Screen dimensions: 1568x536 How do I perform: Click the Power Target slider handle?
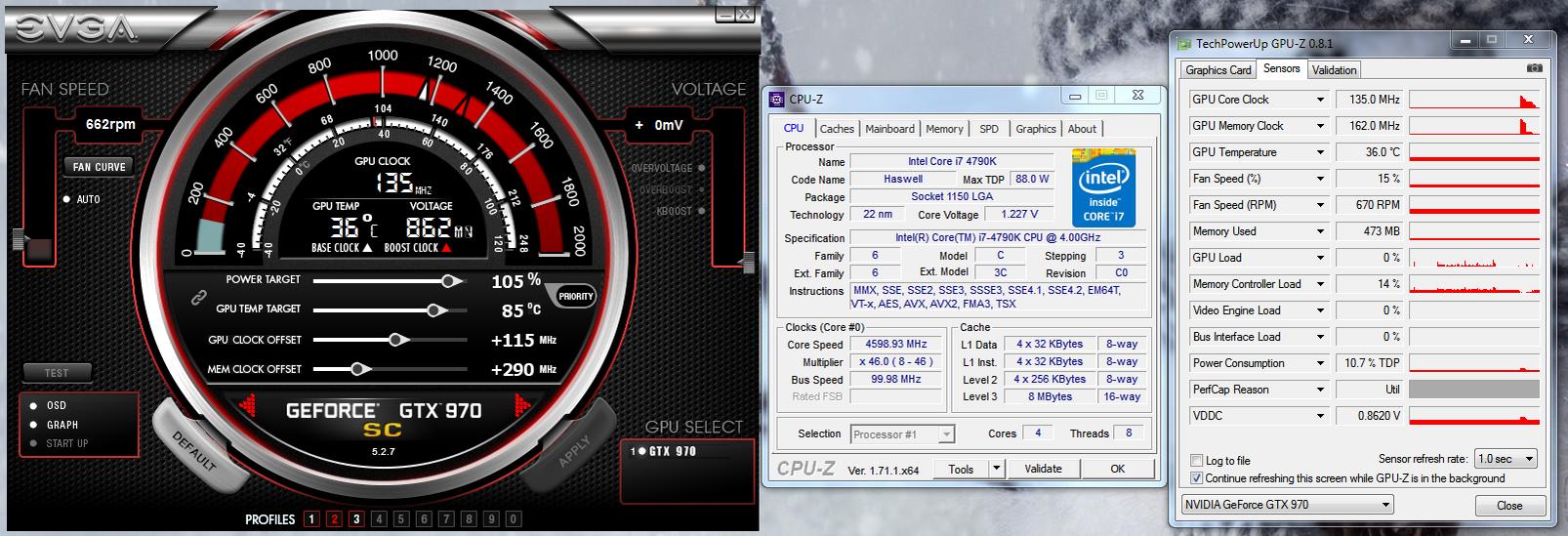(451, 281)
